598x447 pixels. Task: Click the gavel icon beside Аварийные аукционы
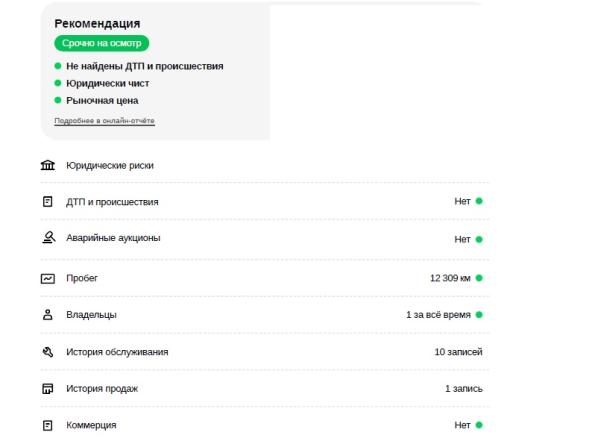click(x=48, y=238)
